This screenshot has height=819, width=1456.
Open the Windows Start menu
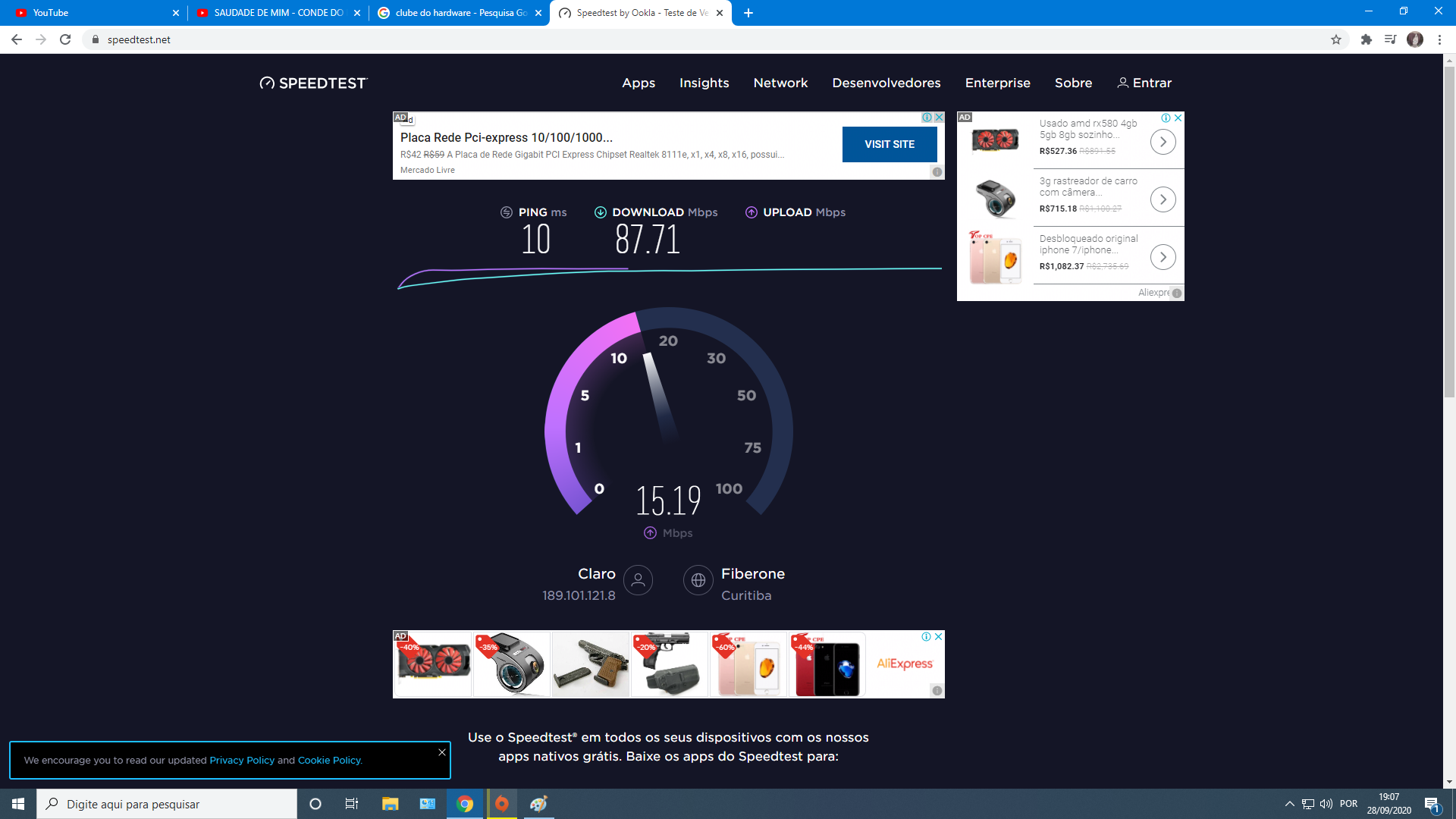coord(18,804)
